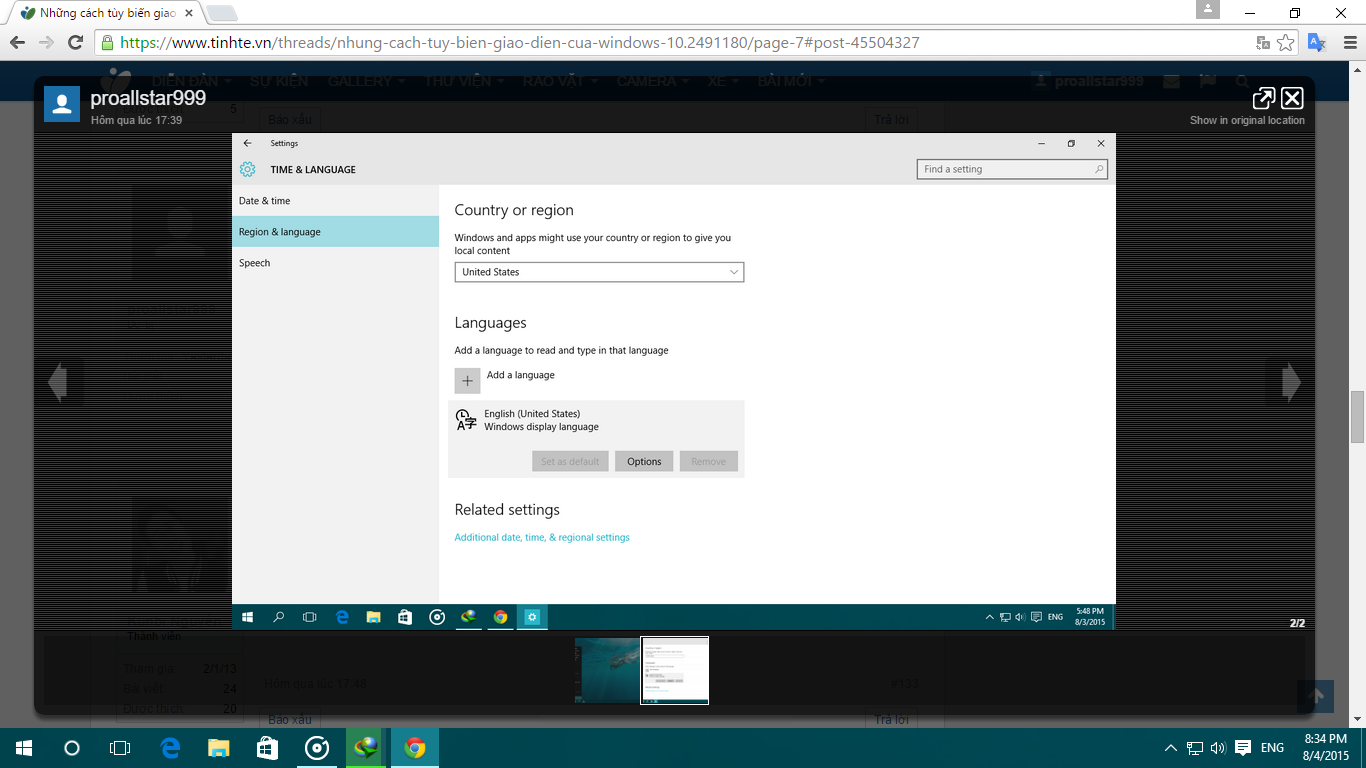
Task: Reload the page in Chrome
Action: coord(75,43)
